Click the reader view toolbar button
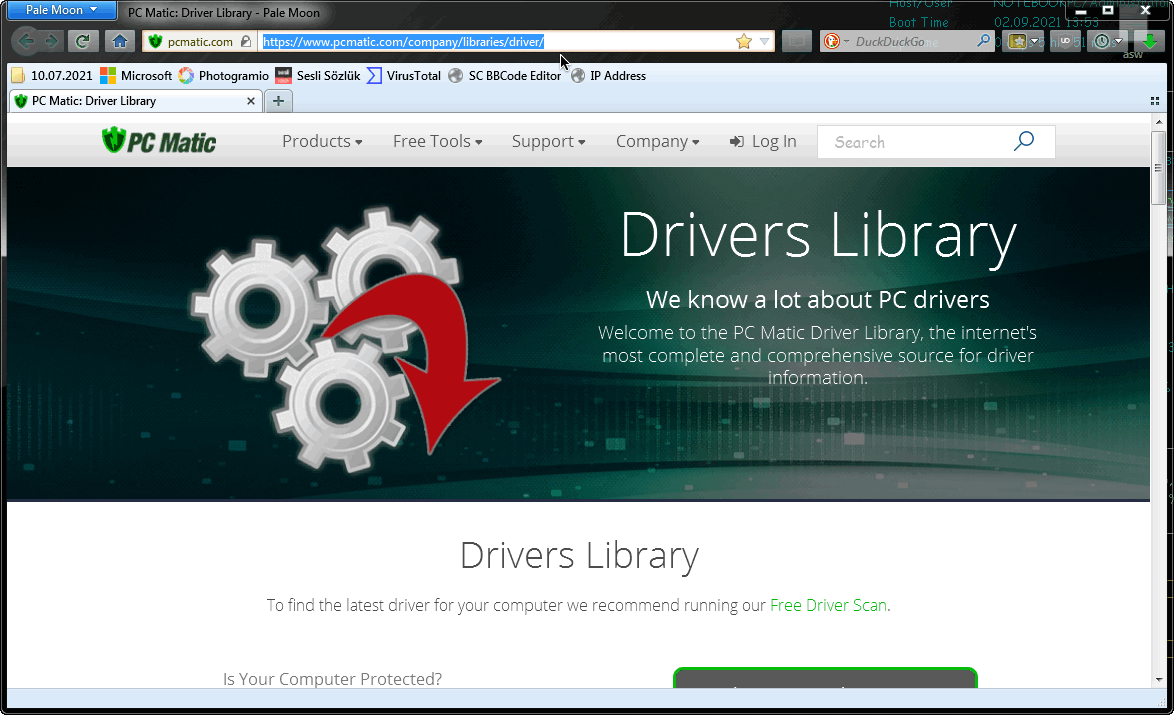Screen dimensions: 1174x715 coord(797,41)
